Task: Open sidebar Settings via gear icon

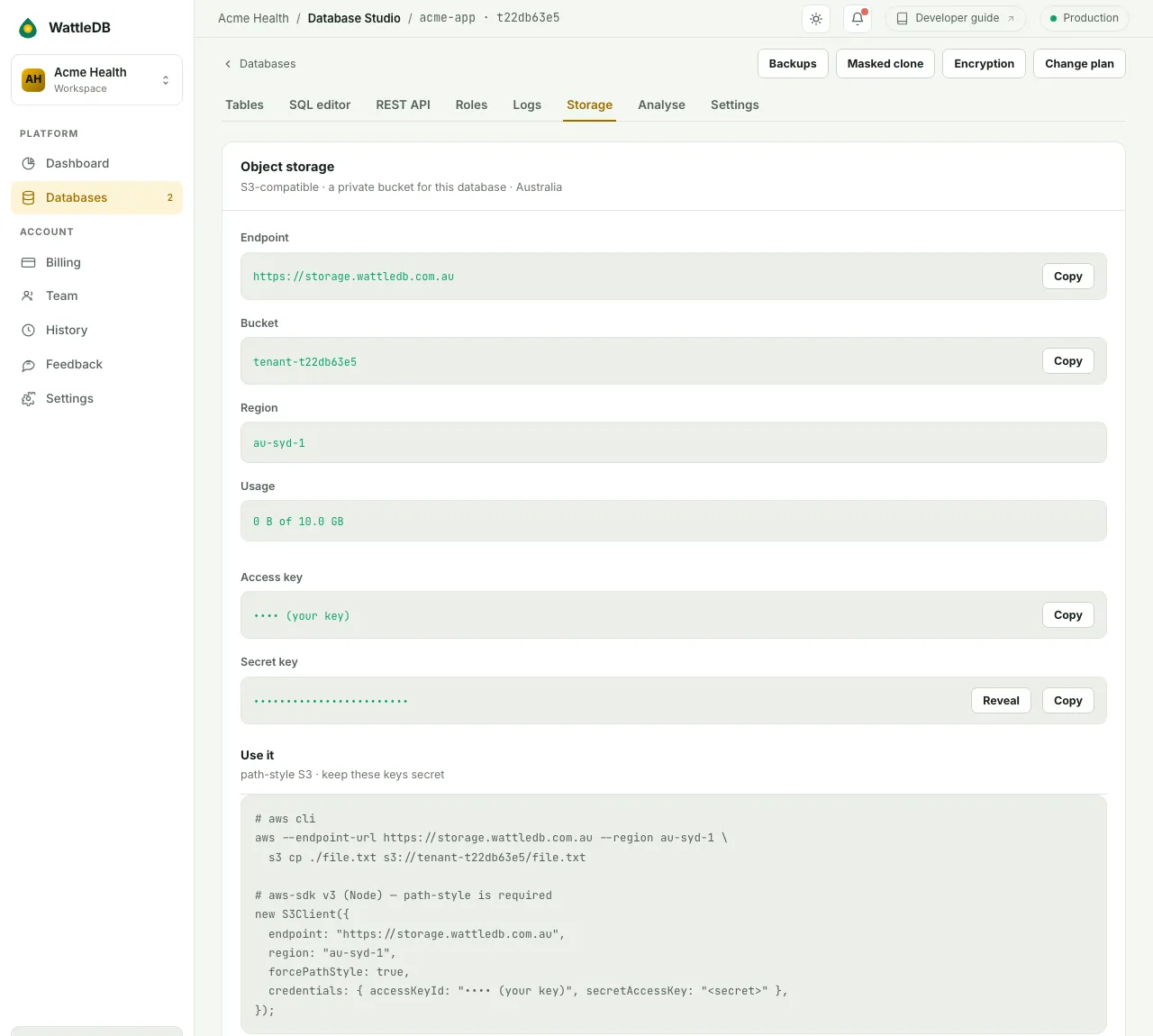Action: tap(28, 398)
